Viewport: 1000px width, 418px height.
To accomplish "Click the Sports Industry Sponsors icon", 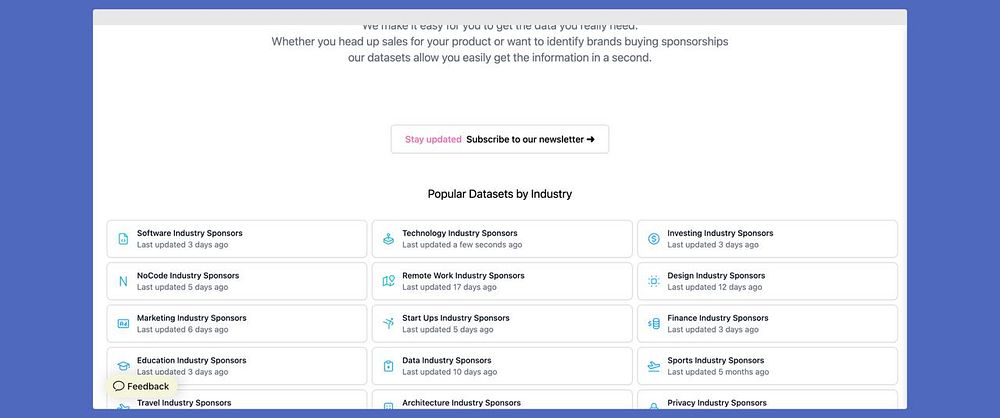I will pos(653,366).
